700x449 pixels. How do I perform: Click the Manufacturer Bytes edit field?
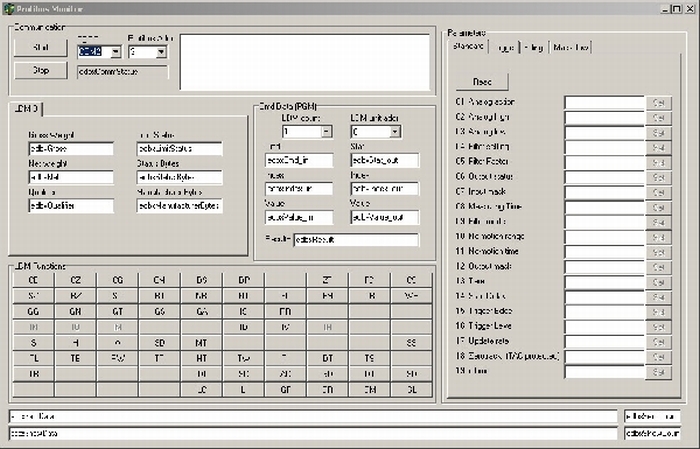pos(179,206)
